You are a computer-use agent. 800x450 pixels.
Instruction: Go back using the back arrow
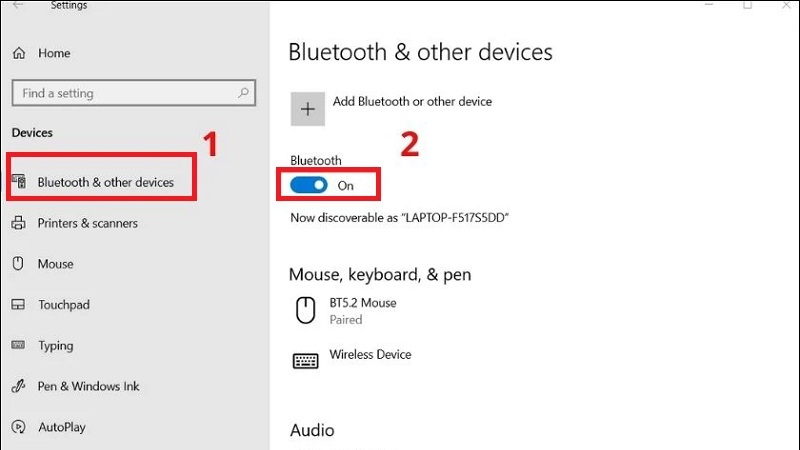point(17,6)
